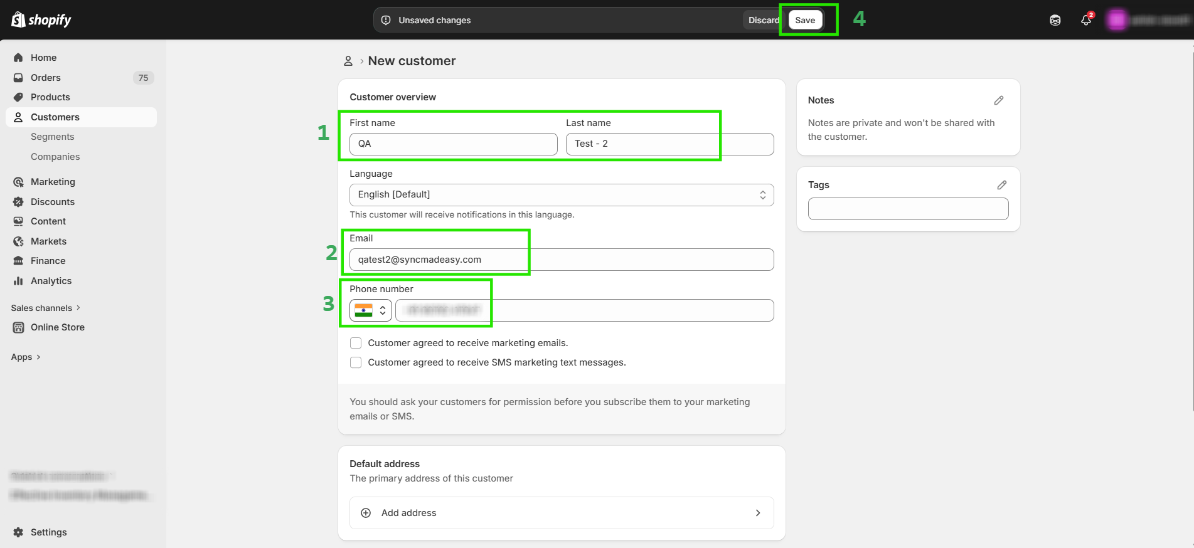
Task: Expand Sales channels section
Action: coord(46,308)
